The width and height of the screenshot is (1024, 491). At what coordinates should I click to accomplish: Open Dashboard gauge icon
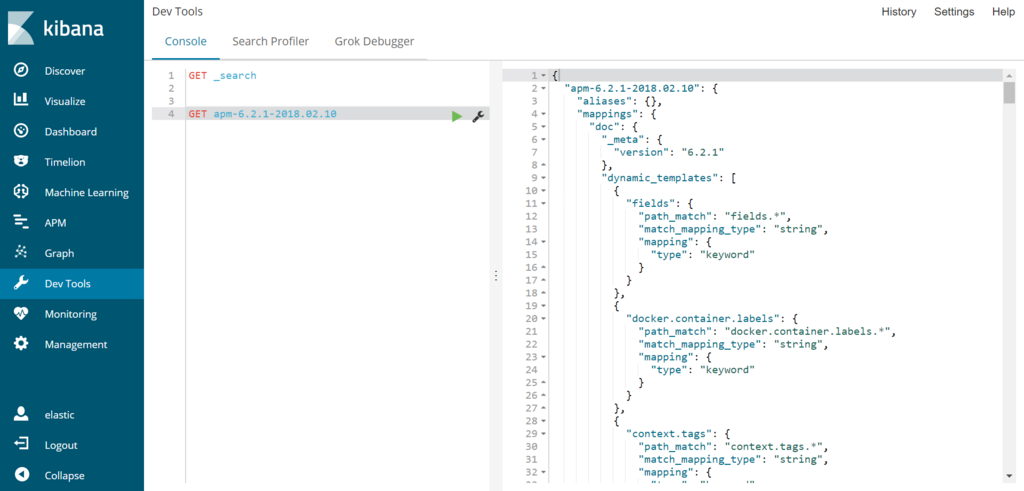pos(21,131)
